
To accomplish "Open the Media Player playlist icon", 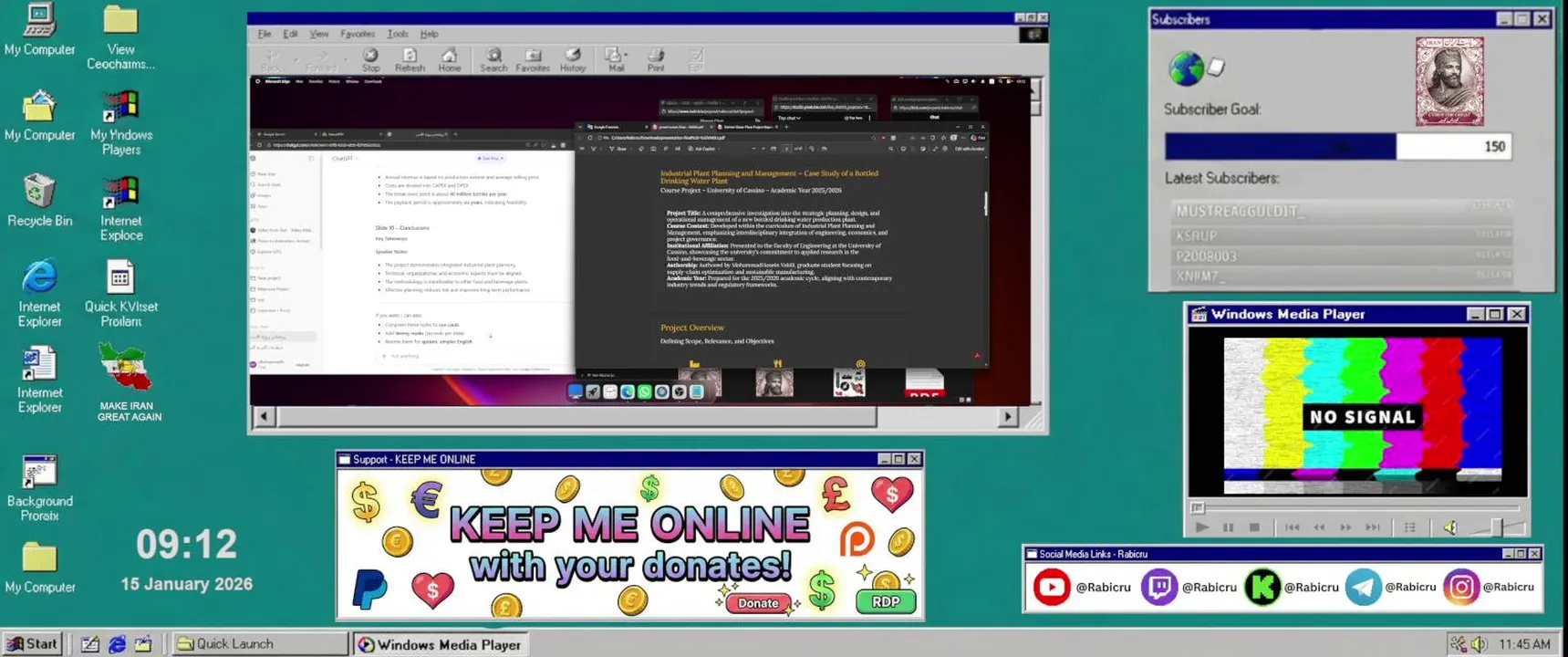I will pos(1410,527).
